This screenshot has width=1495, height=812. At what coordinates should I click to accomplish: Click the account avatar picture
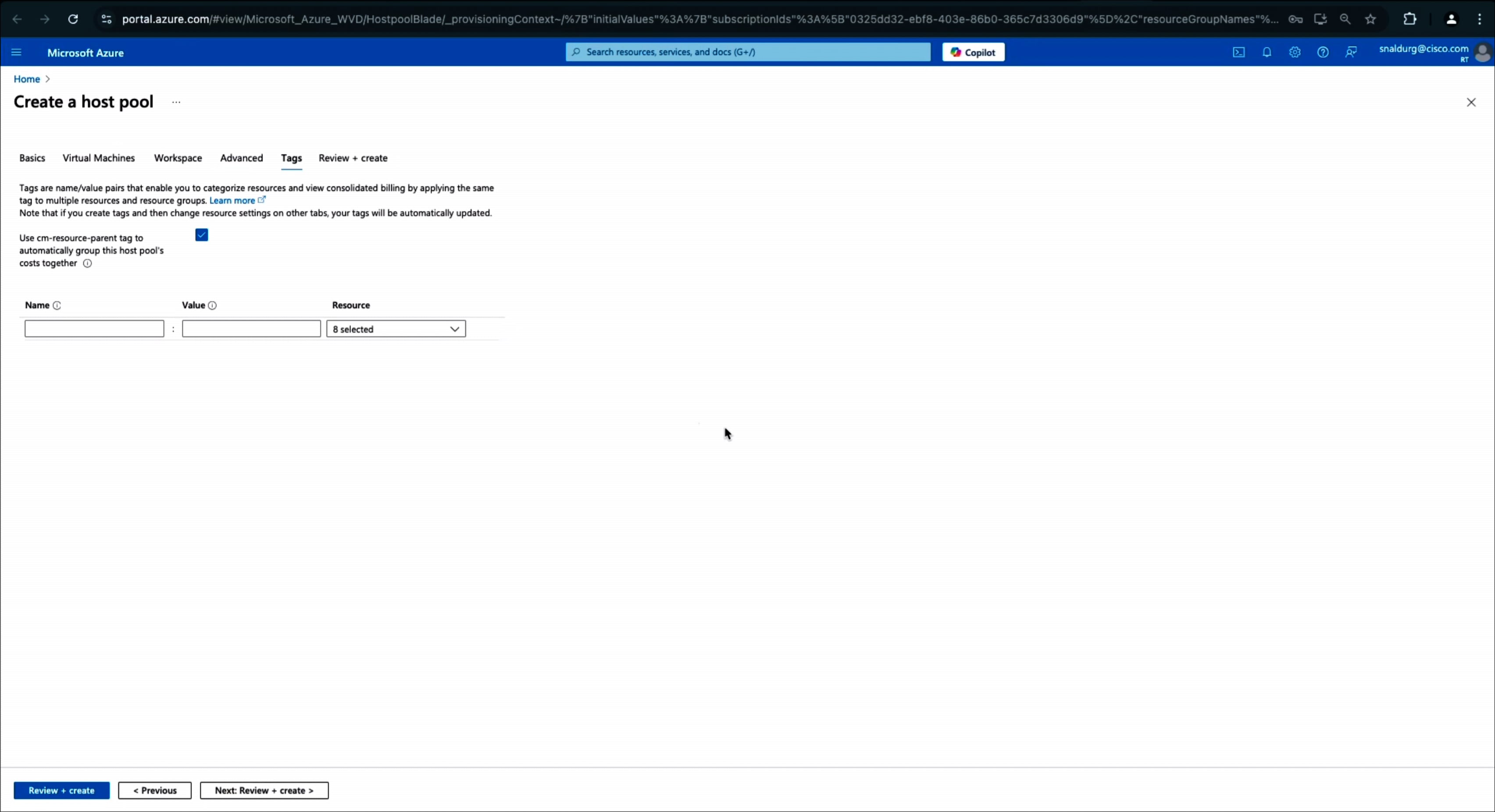tap(1483, 52)
